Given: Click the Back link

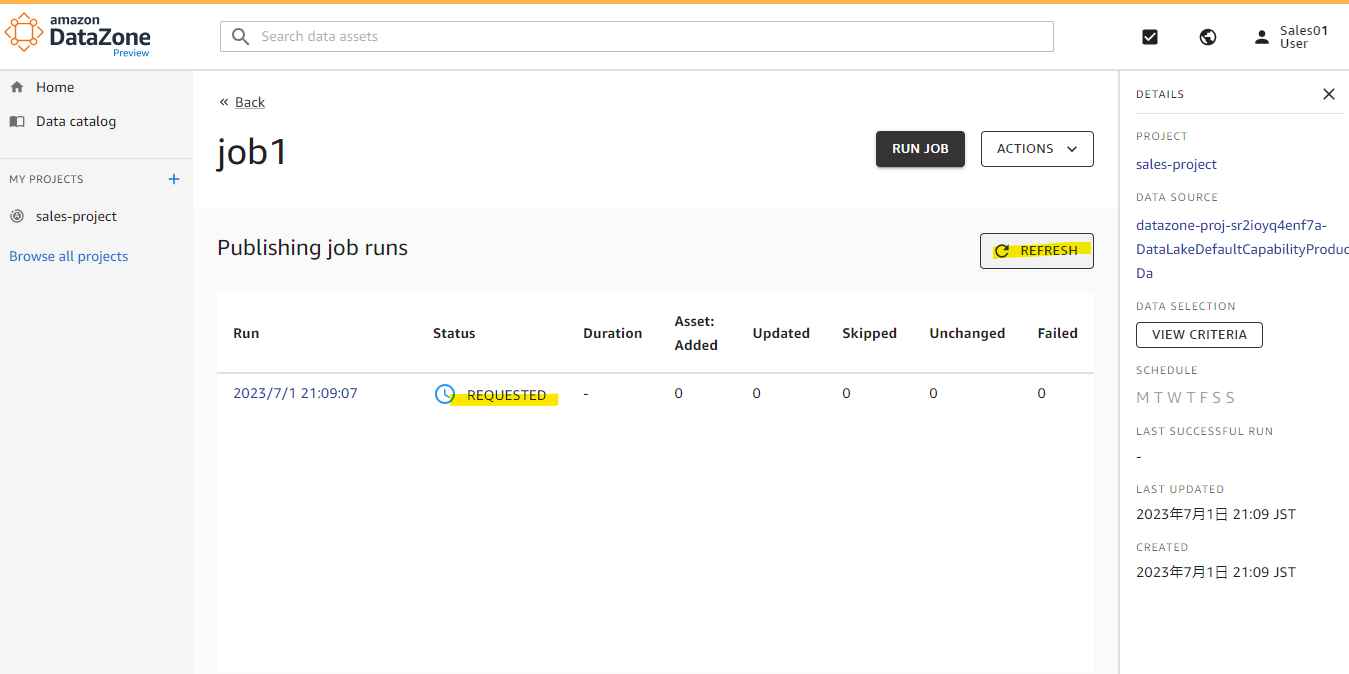Looking at the screenshot, I should [x=250, y=102].
